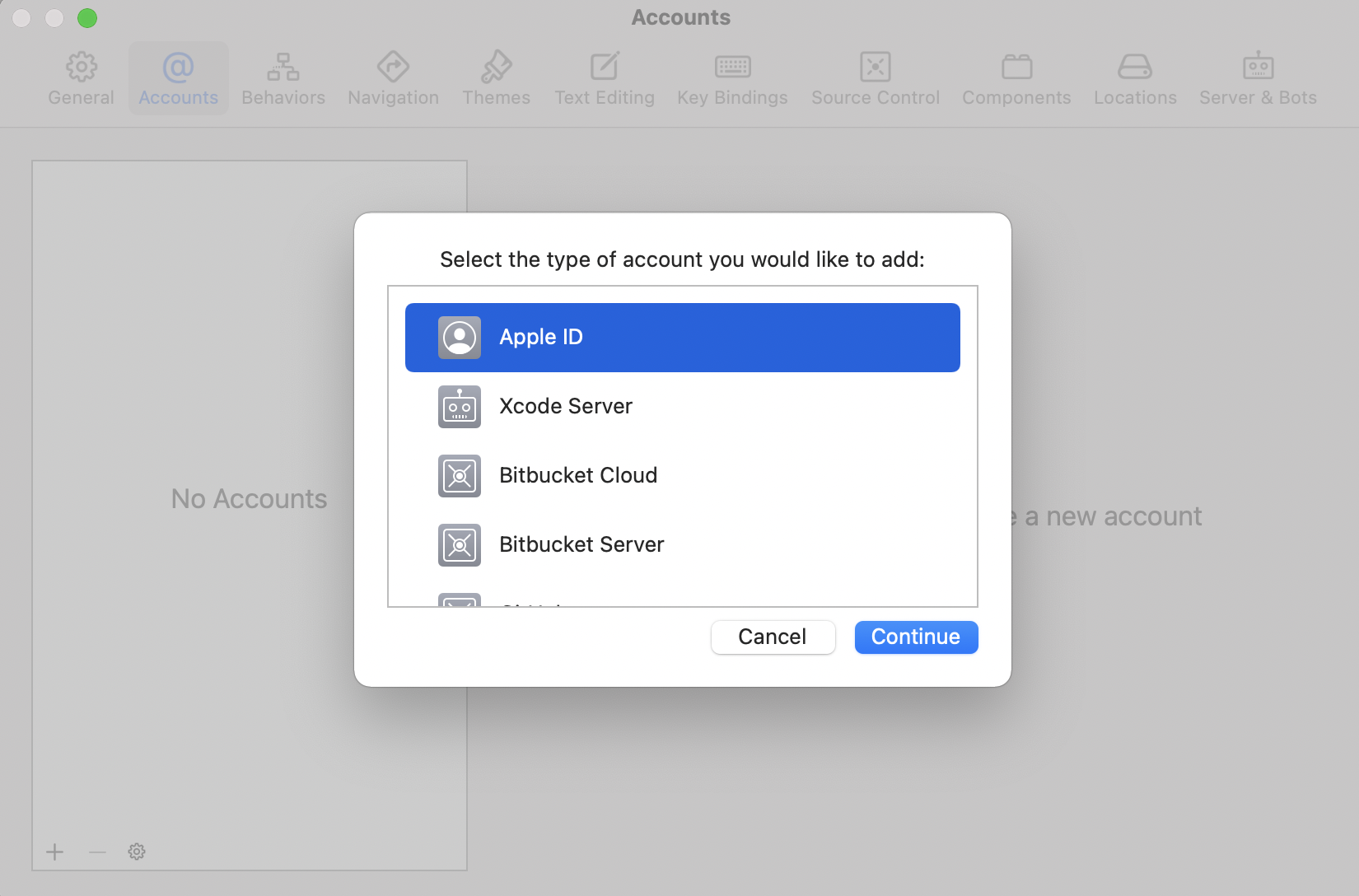Click the General tab label
1359x896 pixels.
click(81, 98)
